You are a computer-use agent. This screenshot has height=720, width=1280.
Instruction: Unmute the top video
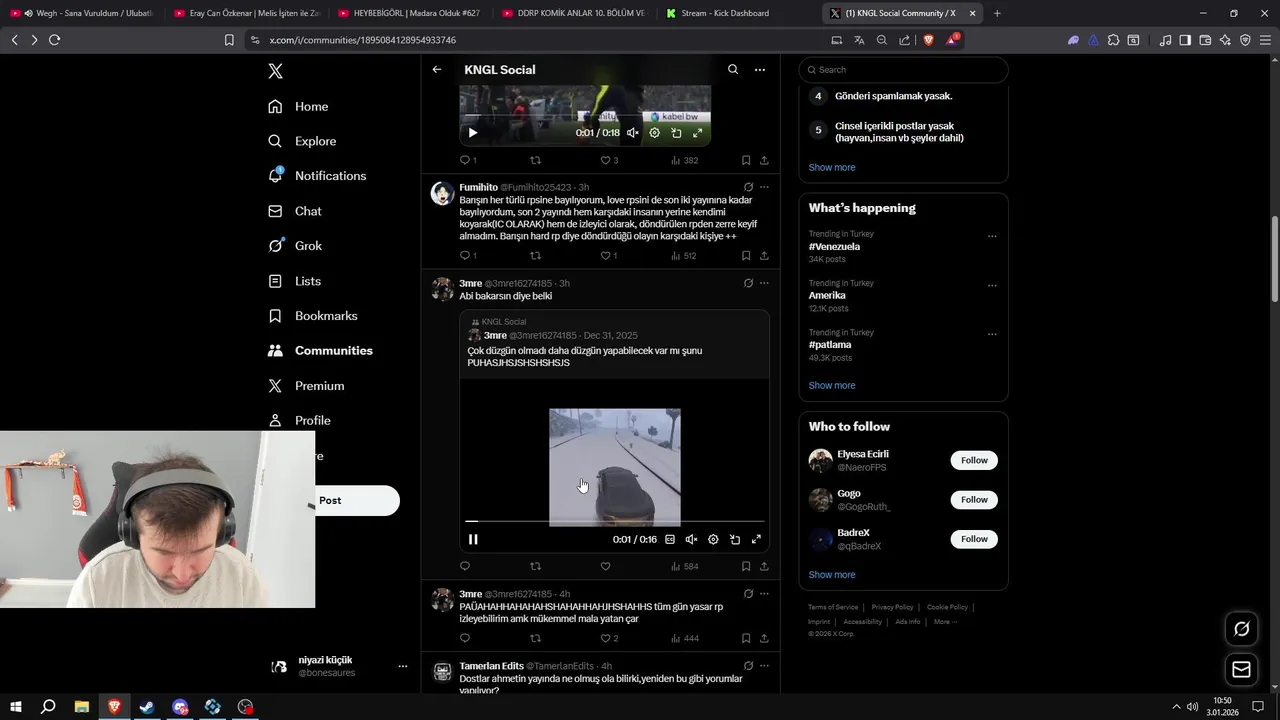click(x=633, y=133)
